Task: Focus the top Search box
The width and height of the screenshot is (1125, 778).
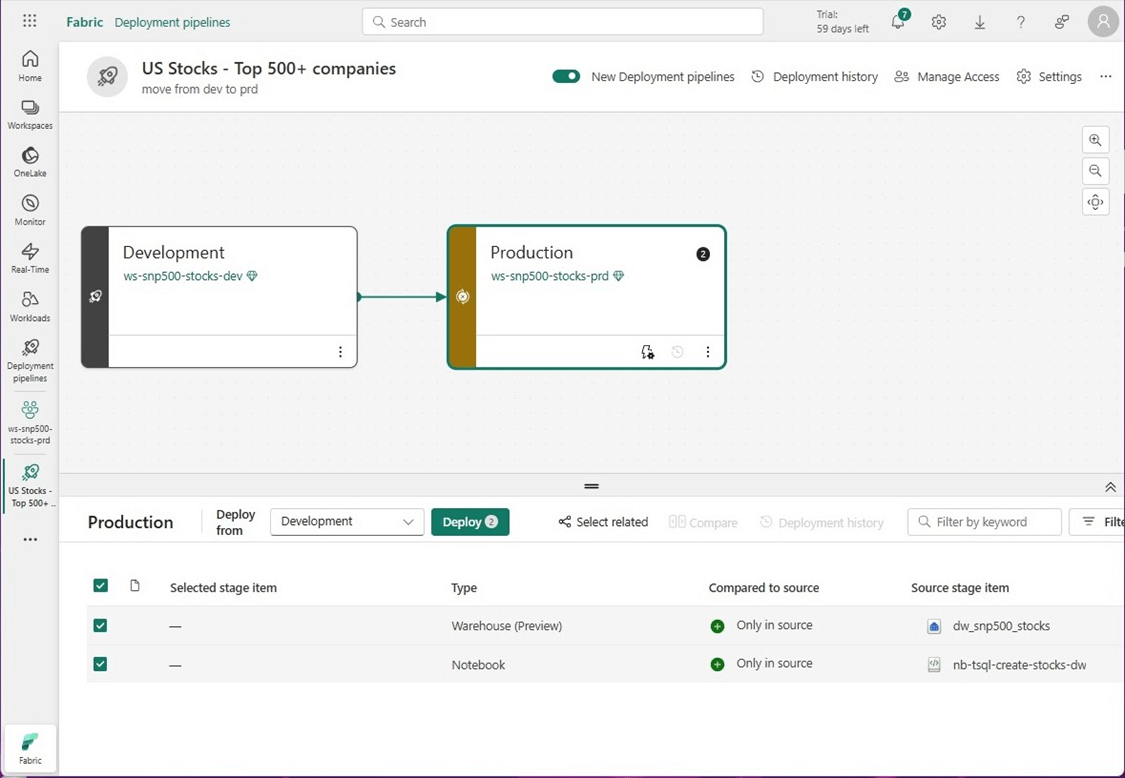Action: pyautogui.click(x=562, y=22)
